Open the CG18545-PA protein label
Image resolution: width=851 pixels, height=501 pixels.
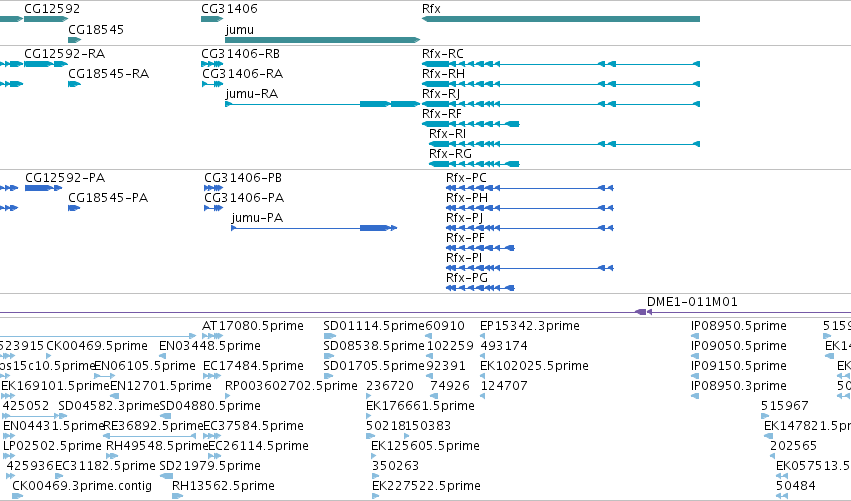click(108, 198)
